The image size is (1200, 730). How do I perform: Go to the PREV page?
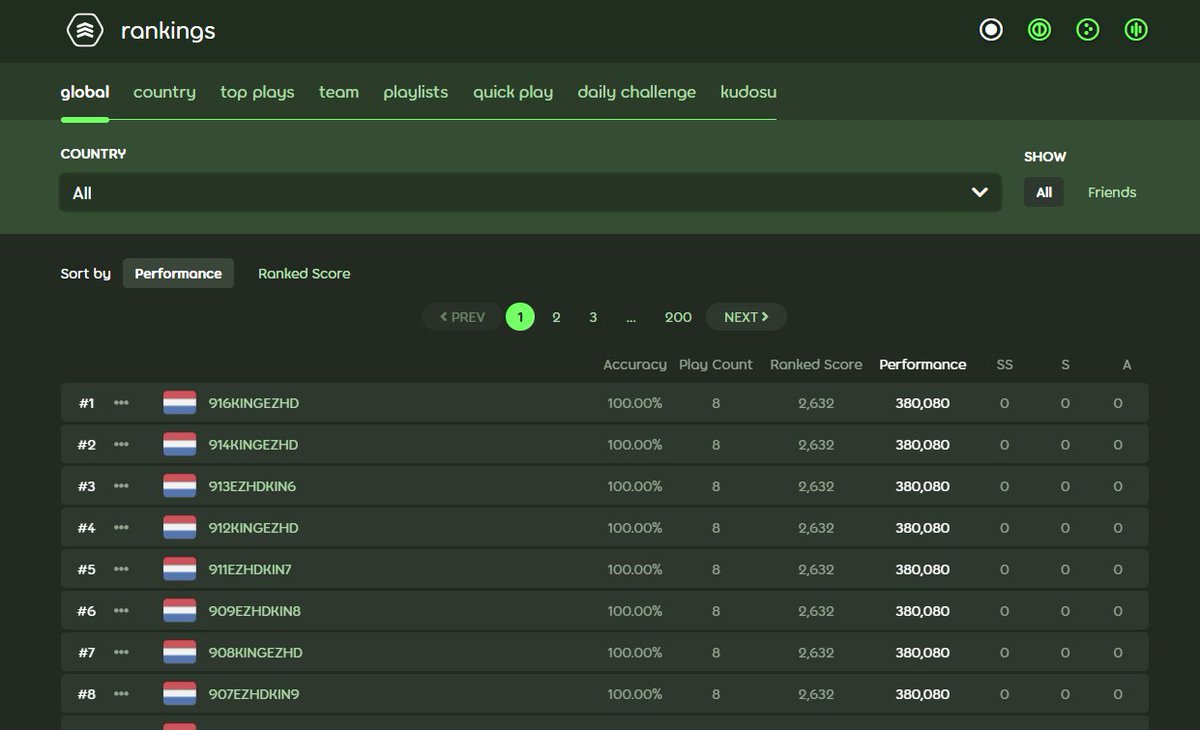point(462,317)
